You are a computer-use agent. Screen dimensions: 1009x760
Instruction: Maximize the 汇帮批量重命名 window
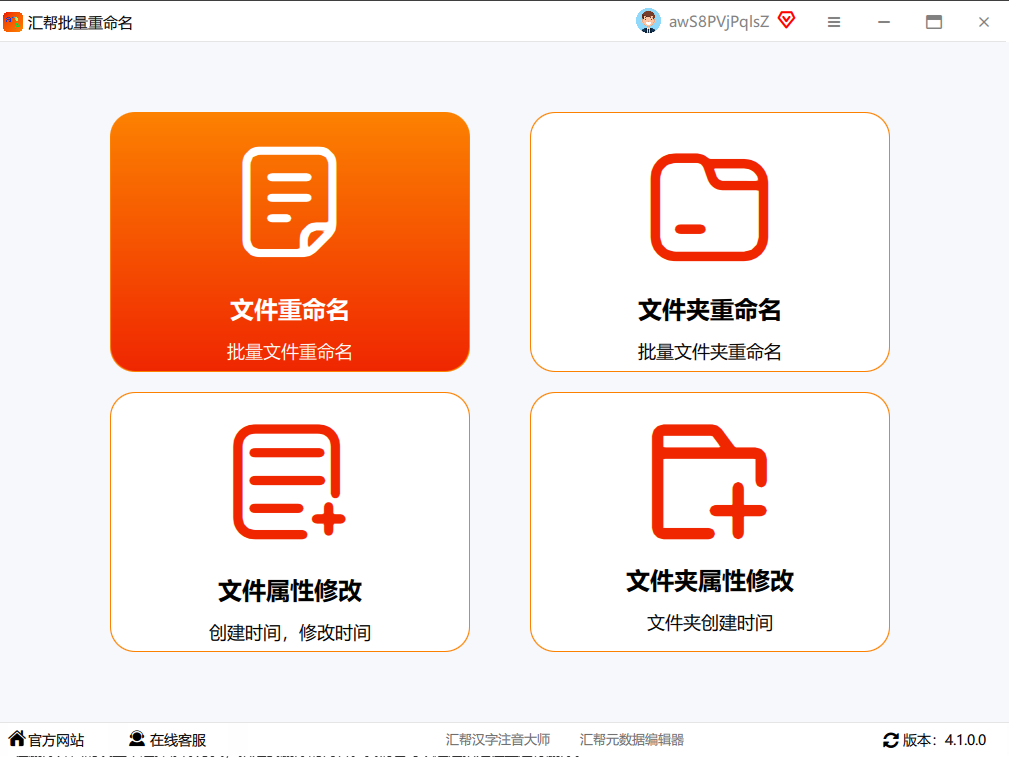pyautogui.click(x=934, y=22)
